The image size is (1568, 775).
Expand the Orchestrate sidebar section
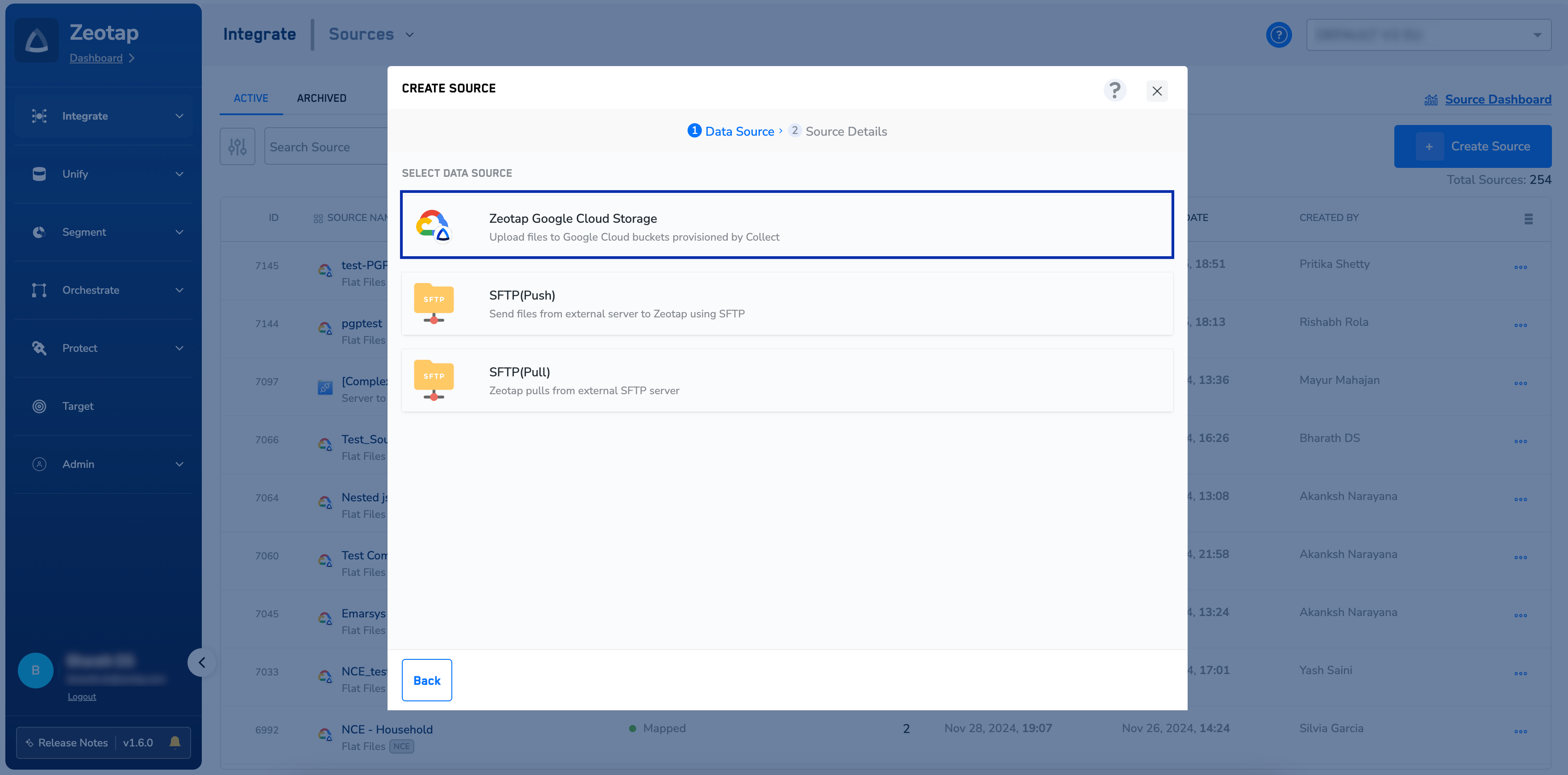[x=104, y=290]
